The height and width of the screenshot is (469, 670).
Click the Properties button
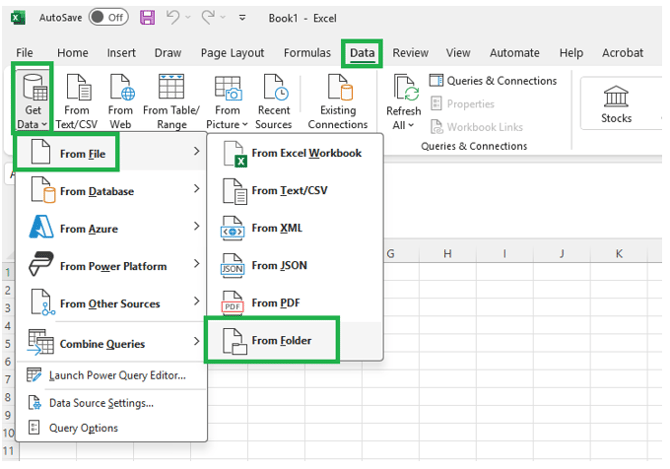462,104
